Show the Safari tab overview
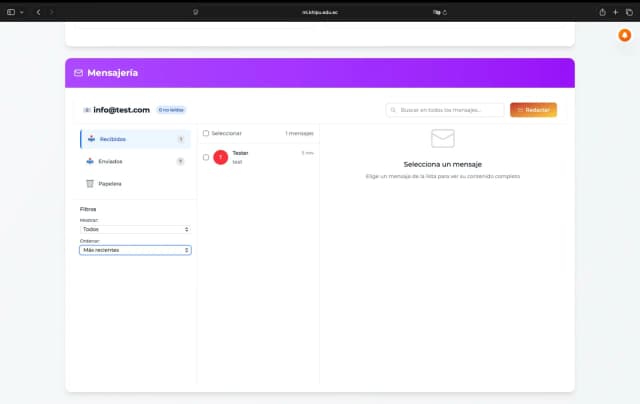 (x=629, y=12)
